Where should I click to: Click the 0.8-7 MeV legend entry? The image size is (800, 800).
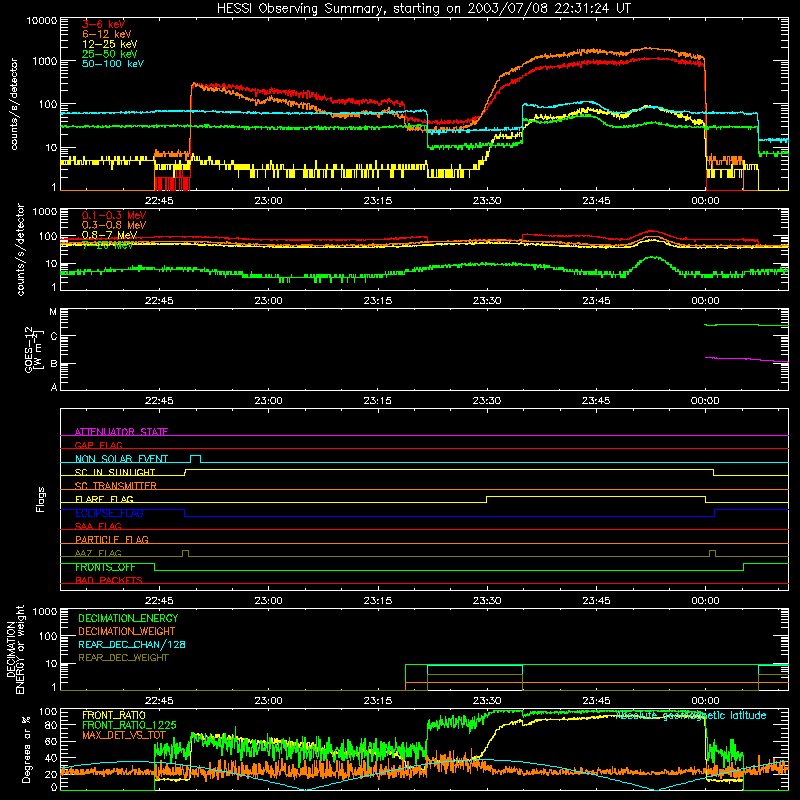click(x=109, y=235)
